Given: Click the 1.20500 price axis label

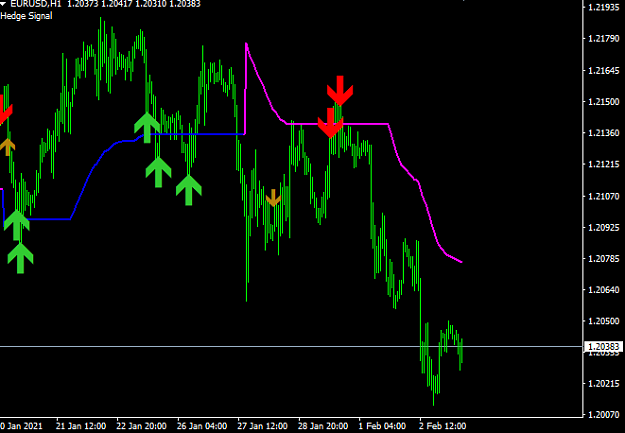Looking at the screenshot, I should (x=604, y=321).
